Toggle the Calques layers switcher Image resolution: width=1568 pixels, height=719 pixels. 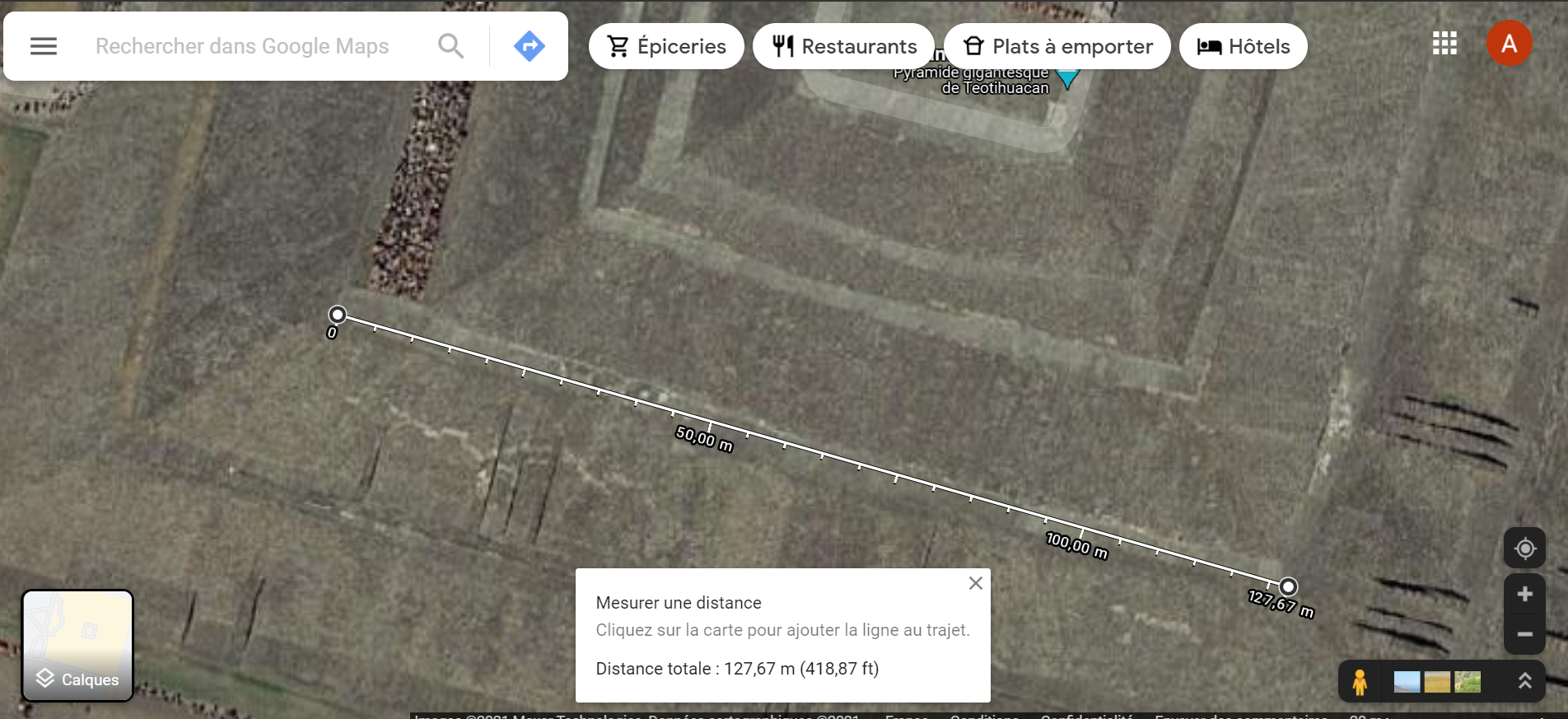77,646
